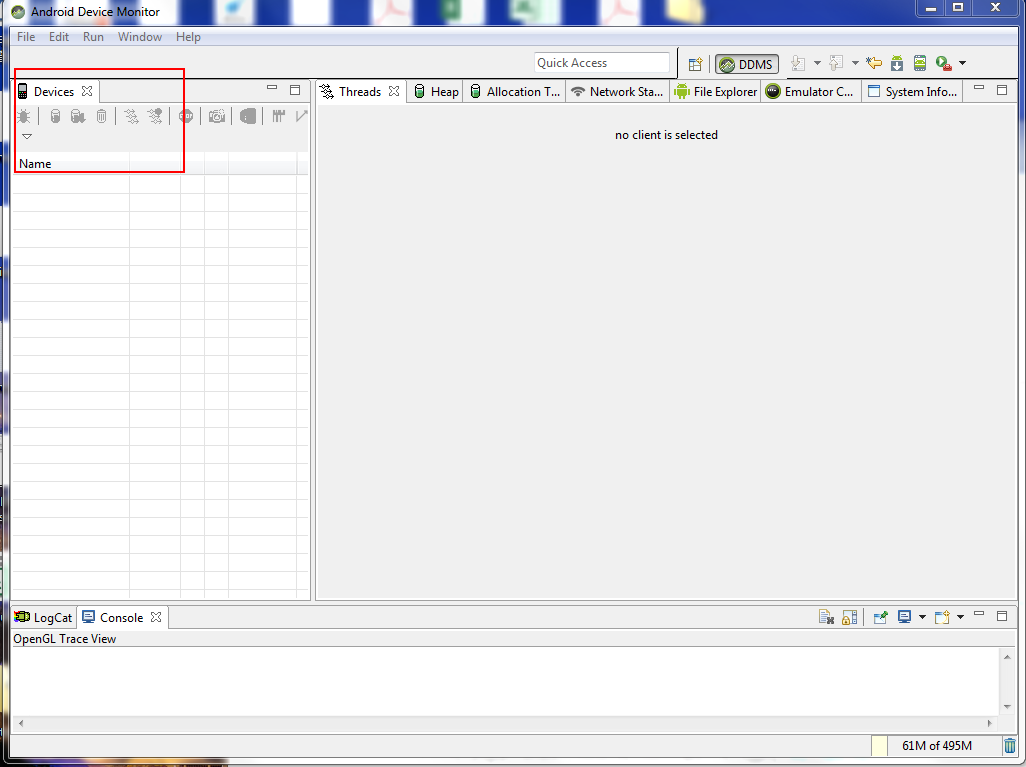The image size is (1026, 767).
Task: Click the Screen Capture camera icon
Action: click(217, 116)
